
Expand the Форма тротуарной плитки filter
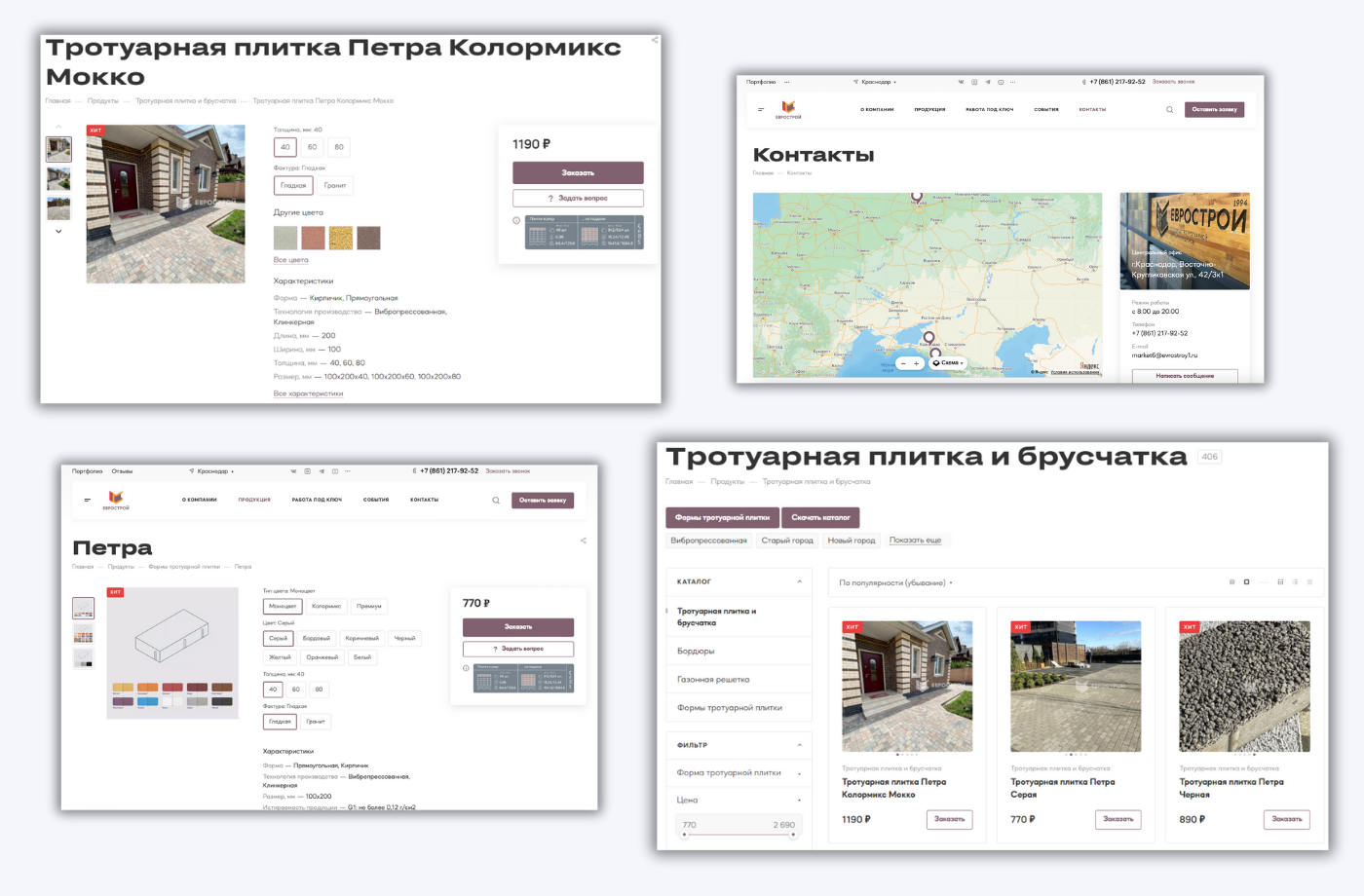point(799,773)
